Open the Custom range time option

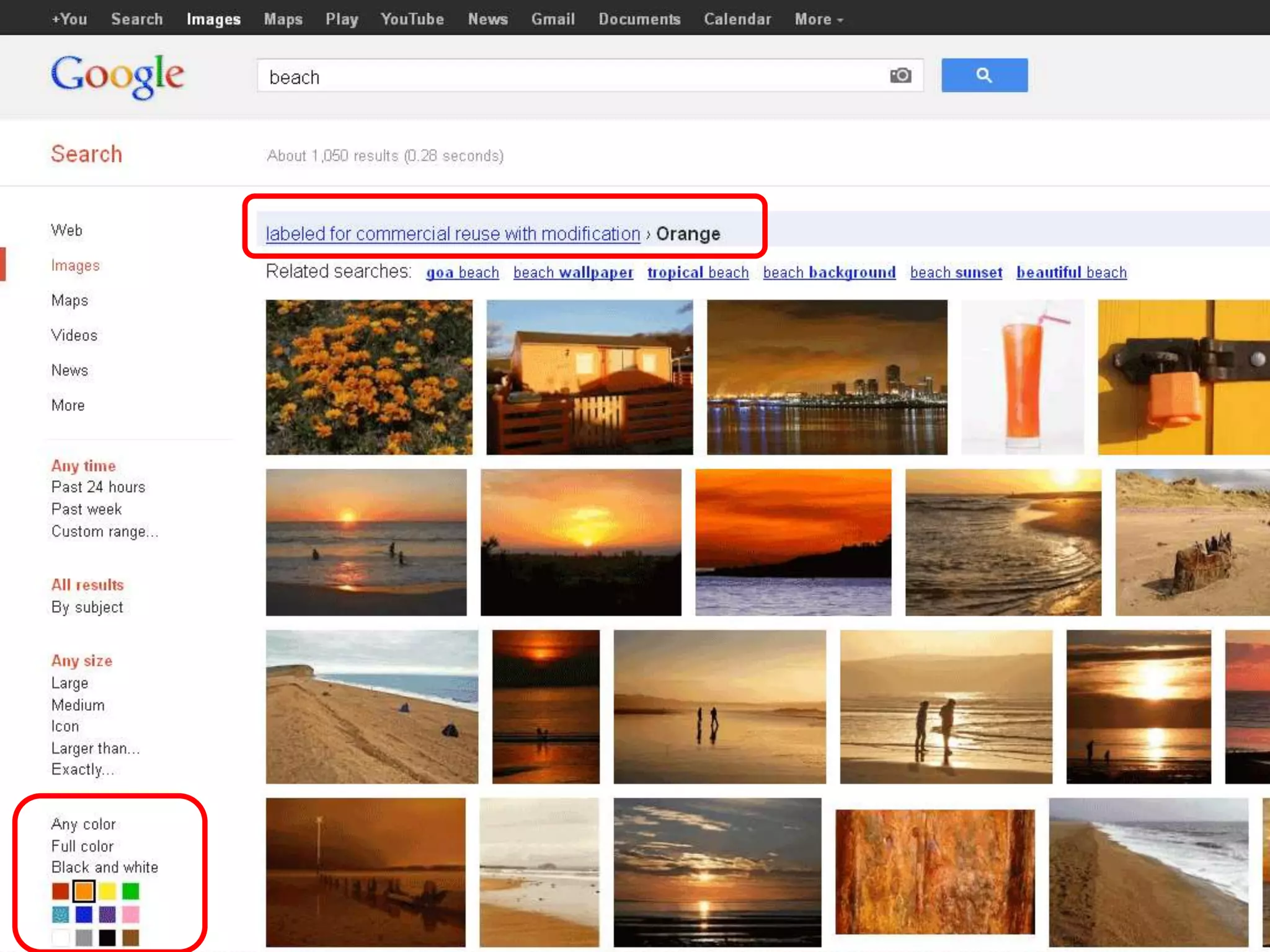pyautogui.click(x=105, y=532)
